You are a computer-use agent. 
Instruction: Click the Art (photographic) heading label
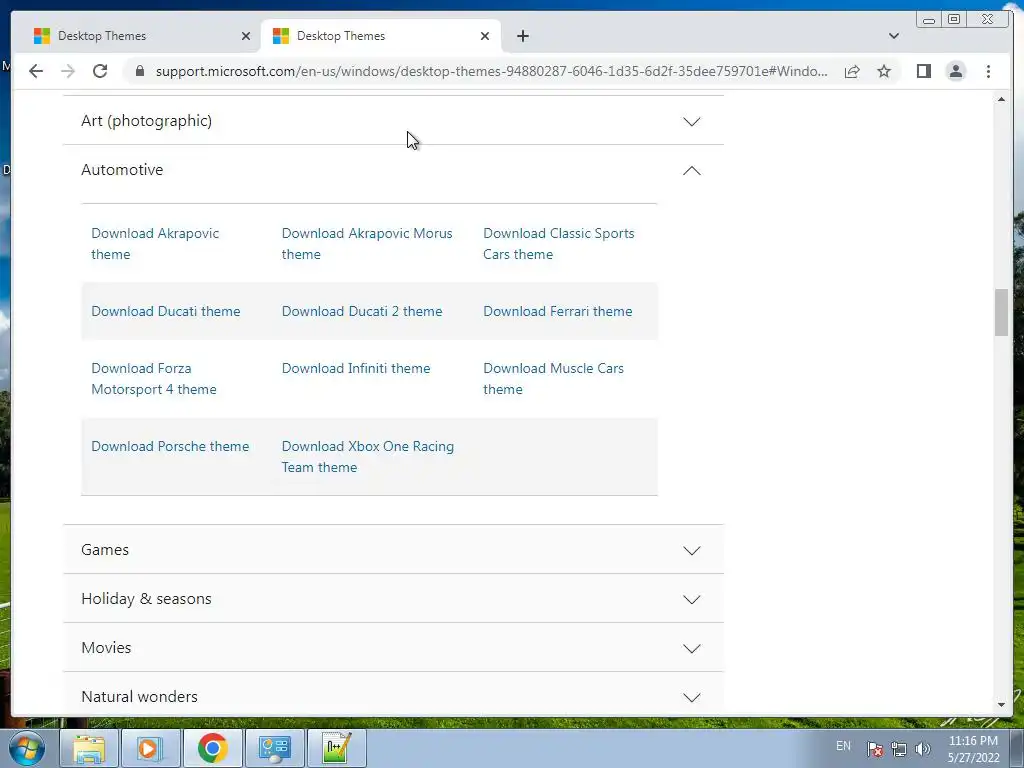pyautogui.click(x=146, y=121)
